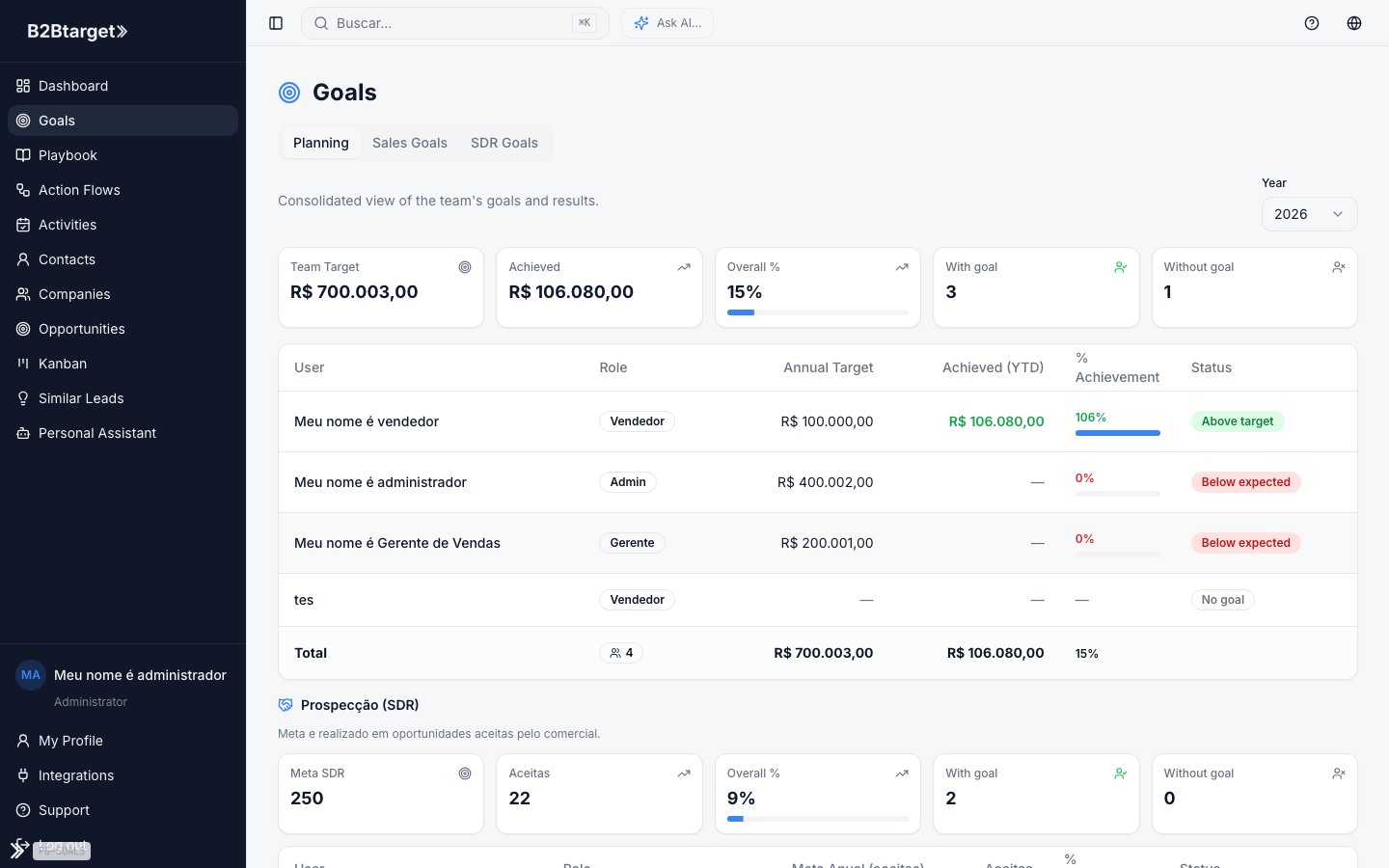Select row Meu nome é Gerente de Vendas

tap(818, 543)
